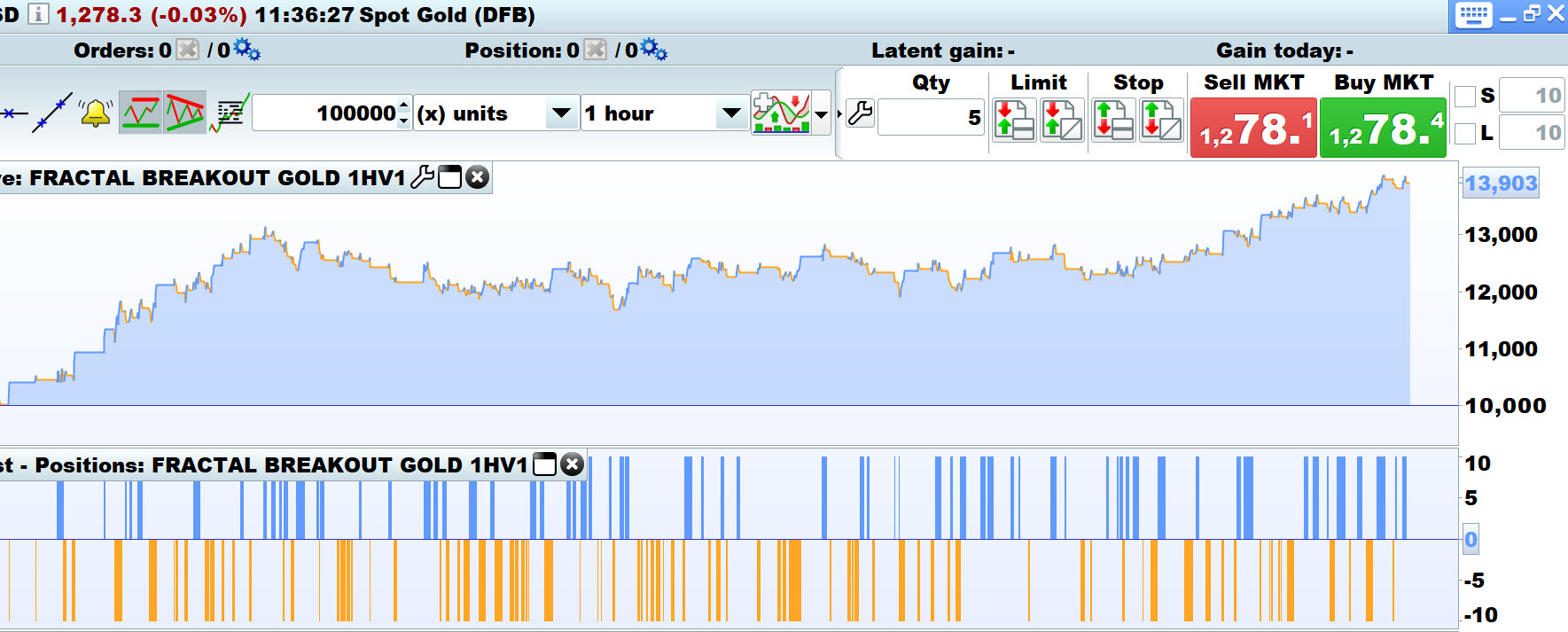Click the red Sell MKT price button
The width and height of the screenshot is (1568, 632).
pyautogui.click(x=1253, y=128)
